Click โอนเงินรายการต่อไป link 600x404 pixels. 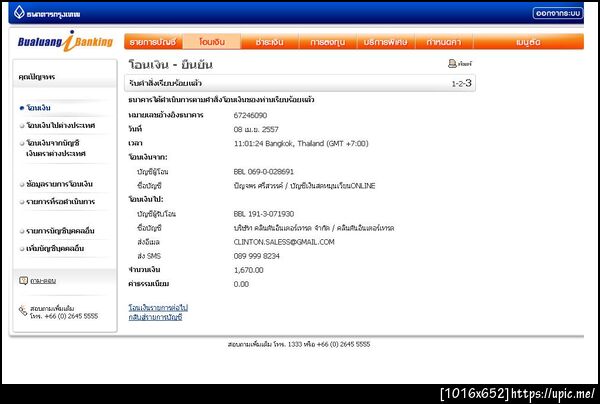158,308
